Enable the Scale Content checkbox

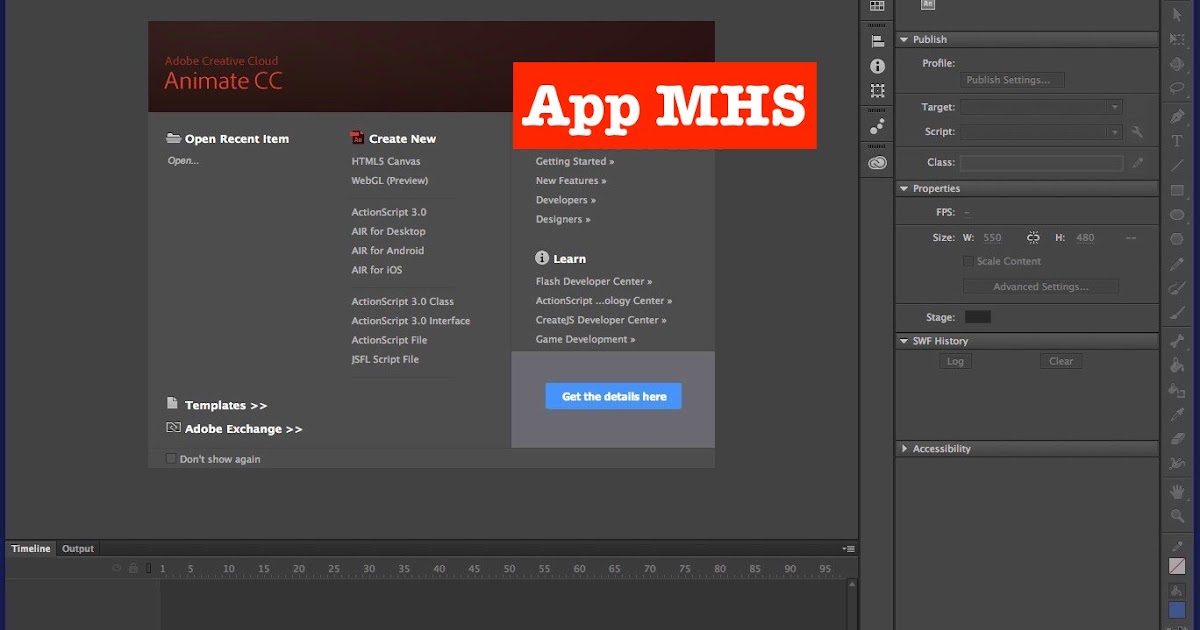click(968, 261)
